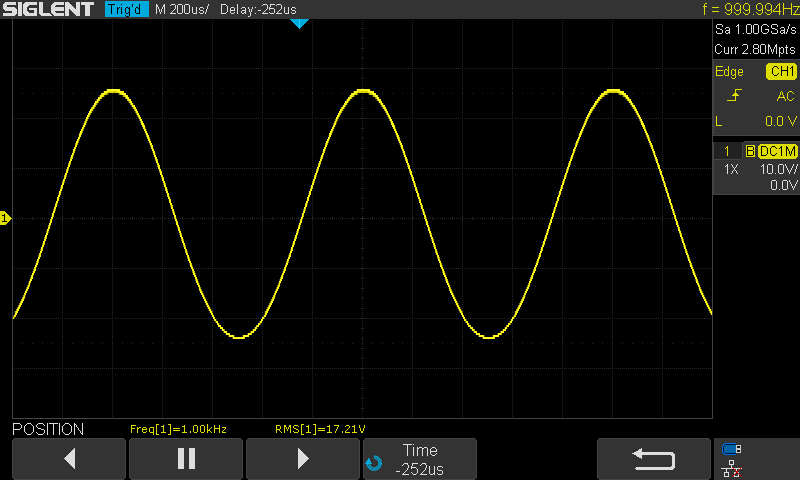Viewport: 800px width, 480px height.
Task: Click the channel 1 number box
Action: point(727,151)
